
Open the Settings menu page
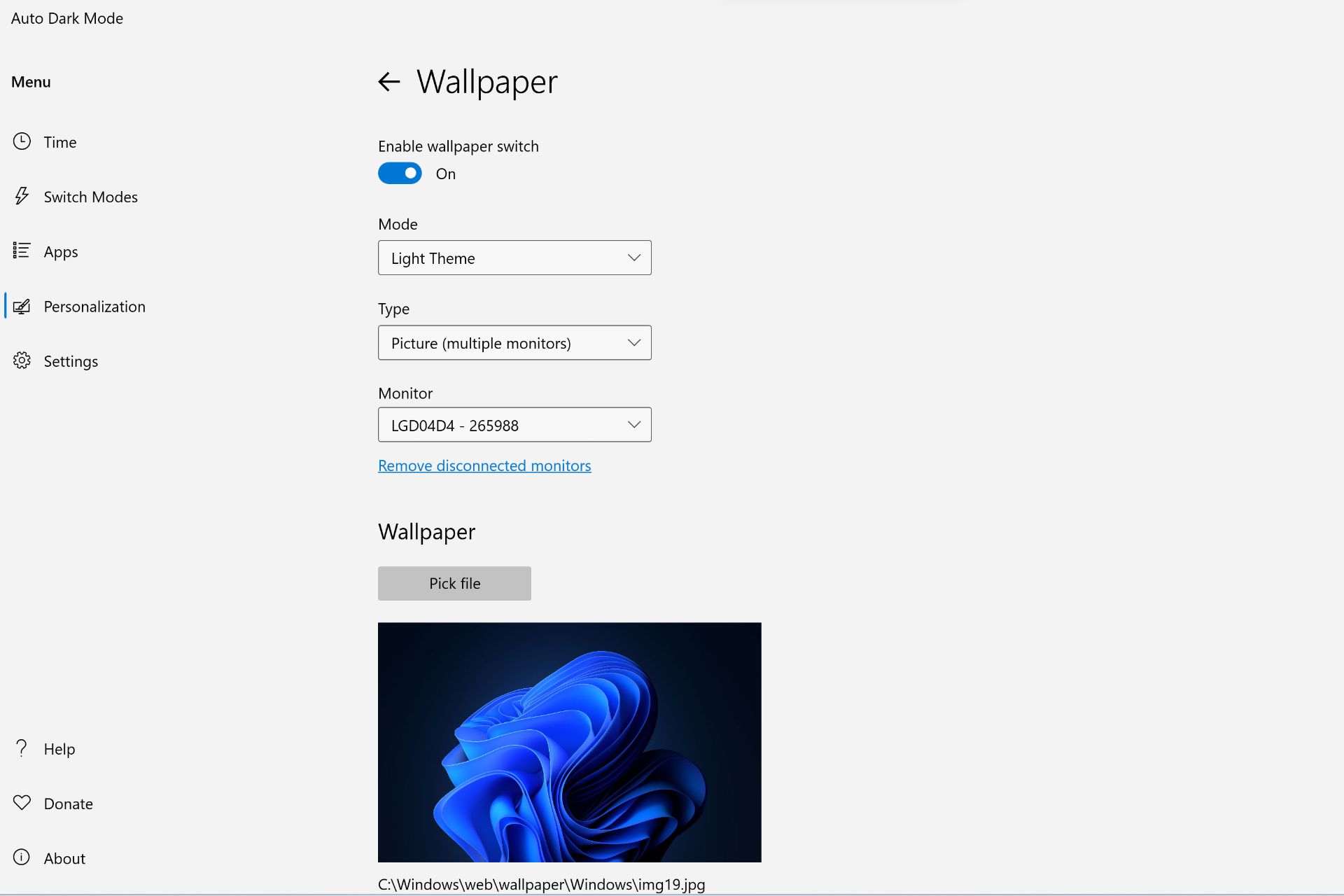[x=71, y=361]
